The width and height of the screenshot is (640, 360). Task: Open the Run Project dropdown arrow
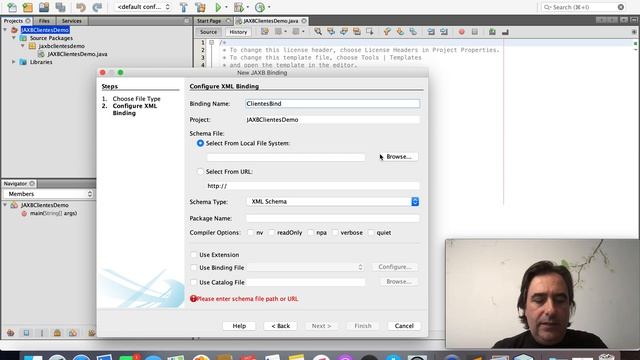click(227, 7)
